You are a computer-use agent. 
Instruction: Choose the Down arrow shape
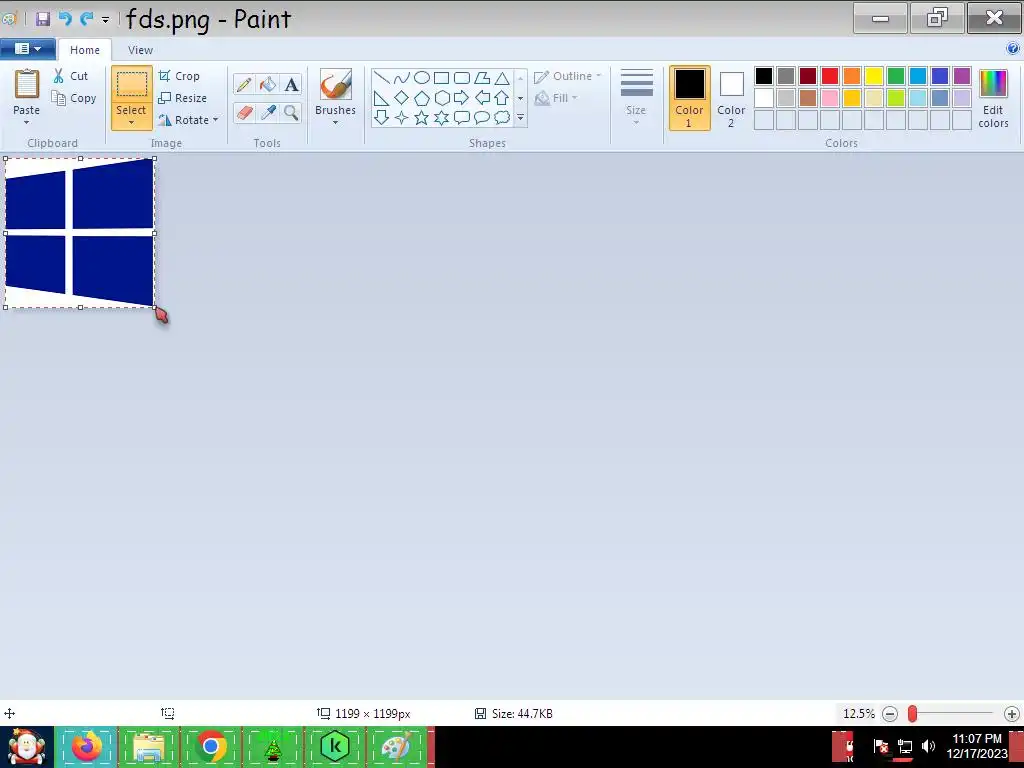[381, 118]
